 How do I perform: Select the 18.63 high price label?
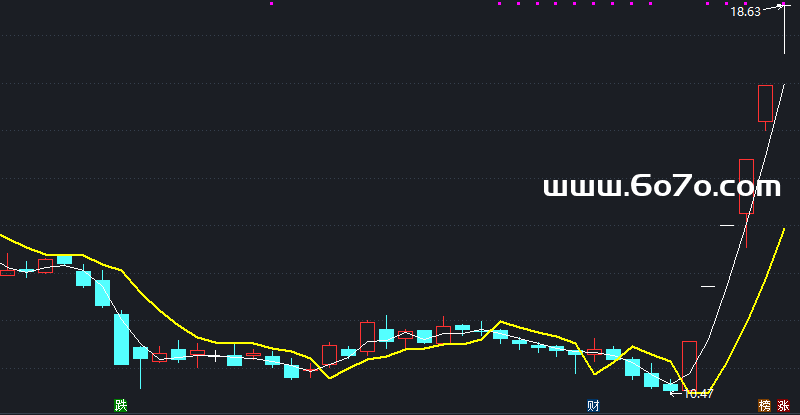[x=745, y=12]
